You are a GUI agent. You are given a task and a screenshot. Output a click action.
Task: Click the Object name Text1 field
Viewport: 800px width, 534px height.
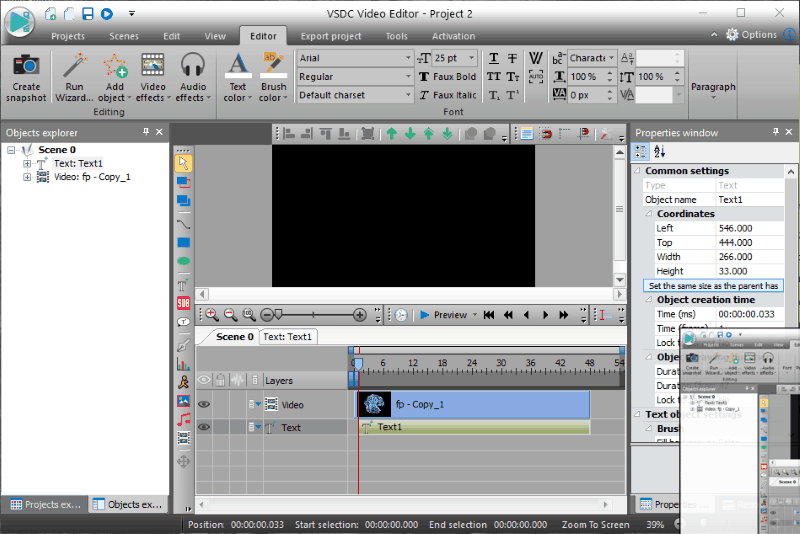(x=749, y=199)
